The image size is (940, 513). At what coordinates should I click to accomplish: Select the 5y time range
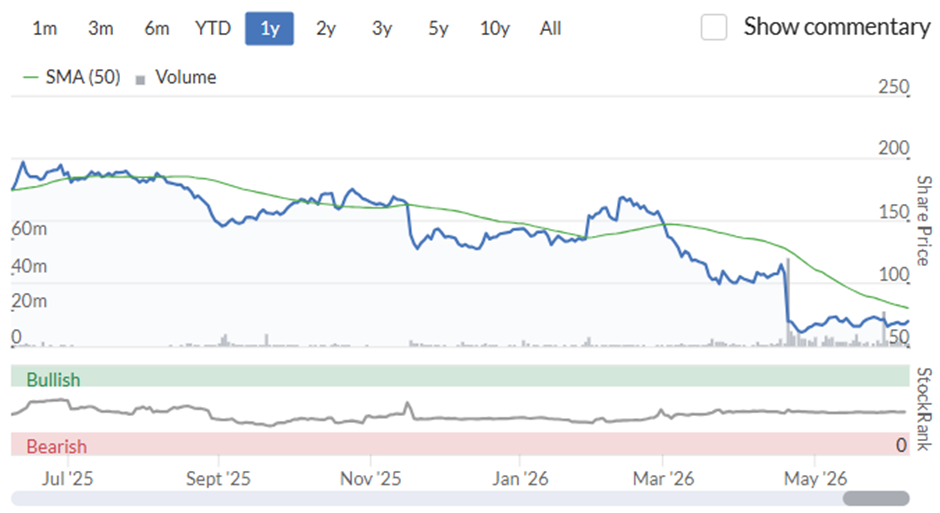[438, 28]
